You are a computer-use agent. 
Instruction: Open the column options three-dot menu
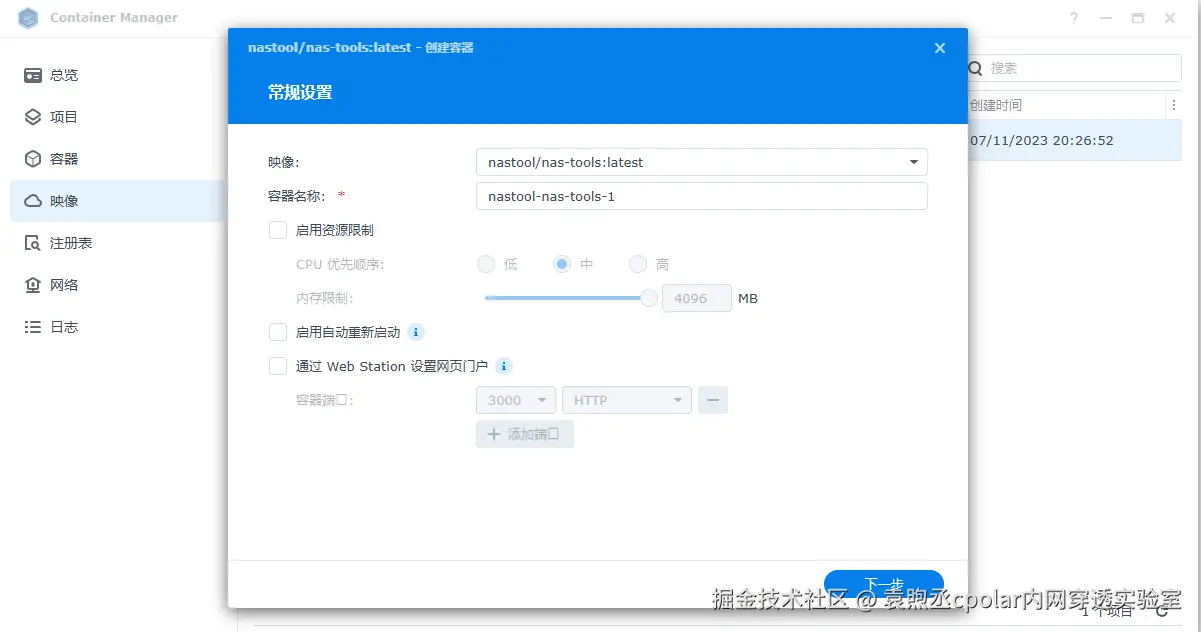point(1173,105)
